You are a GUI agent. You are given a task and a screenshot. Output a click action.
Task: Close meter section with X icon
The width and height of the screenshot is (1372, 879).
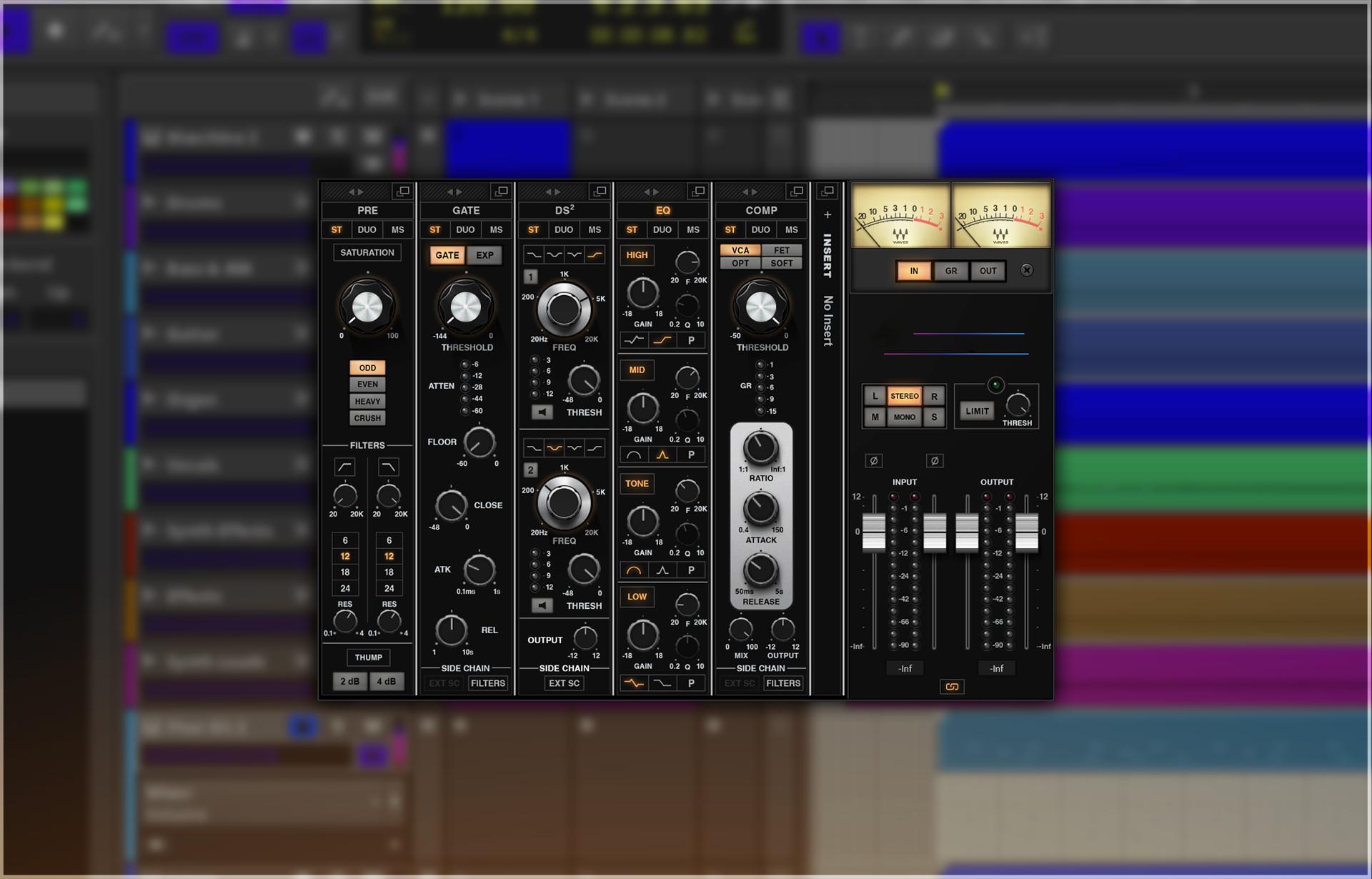point(1027,270)
